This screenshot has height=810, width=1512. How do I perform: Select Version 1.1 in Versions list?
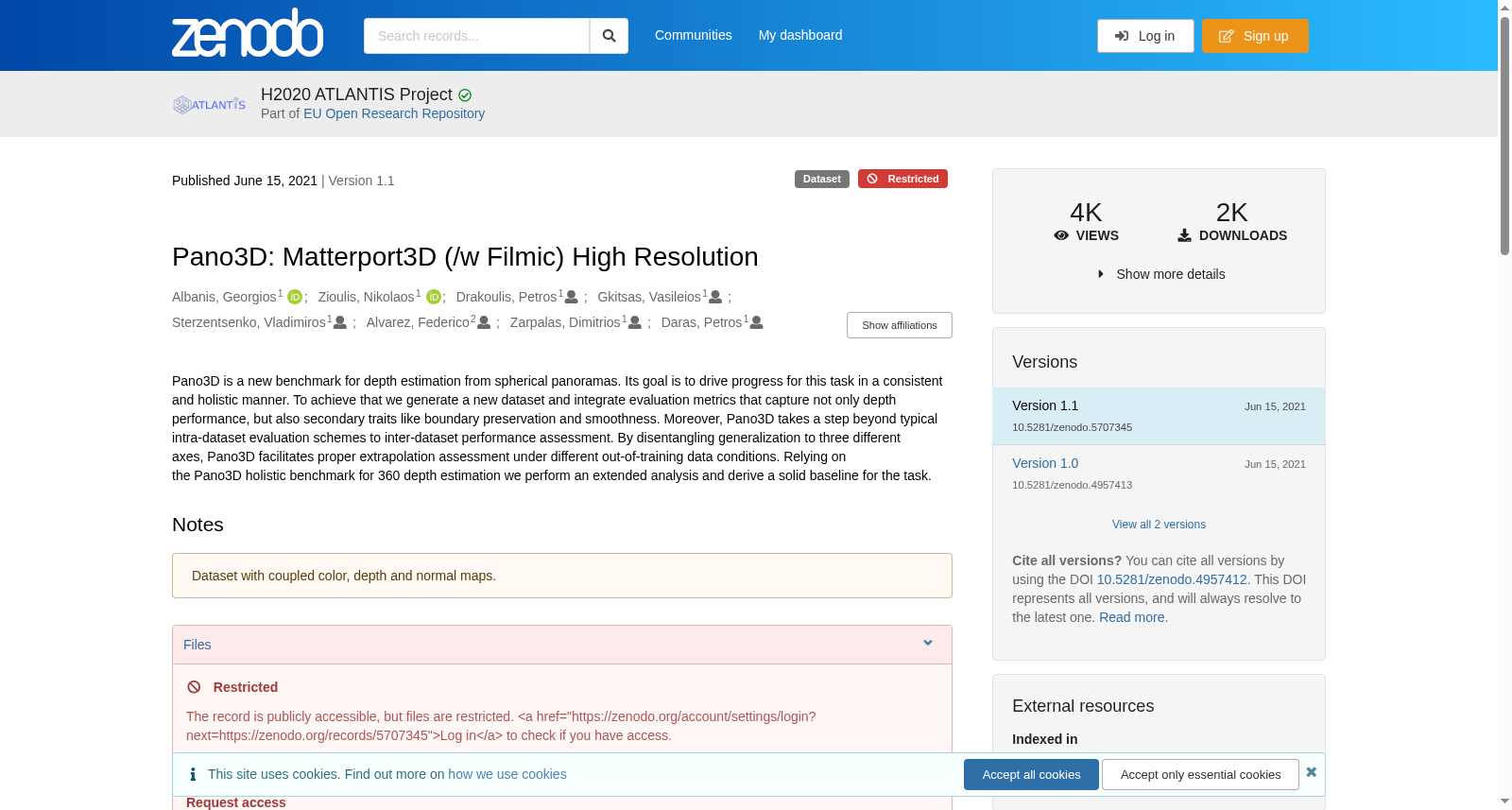click(x=1159, y=416)
